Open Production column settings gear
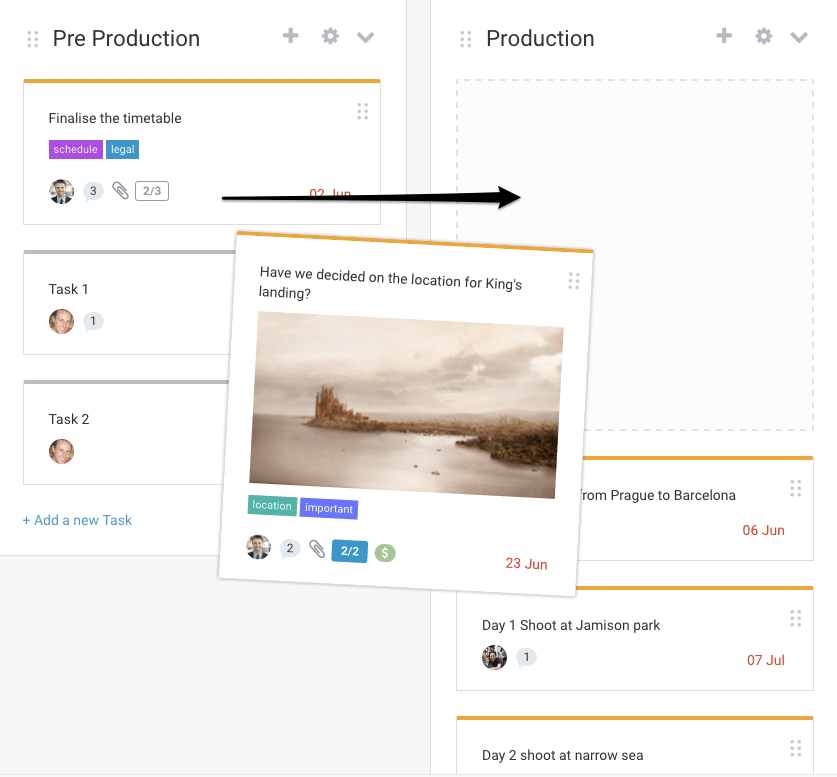The width and height of the screenshot is (837, 777). coord(764,37)
